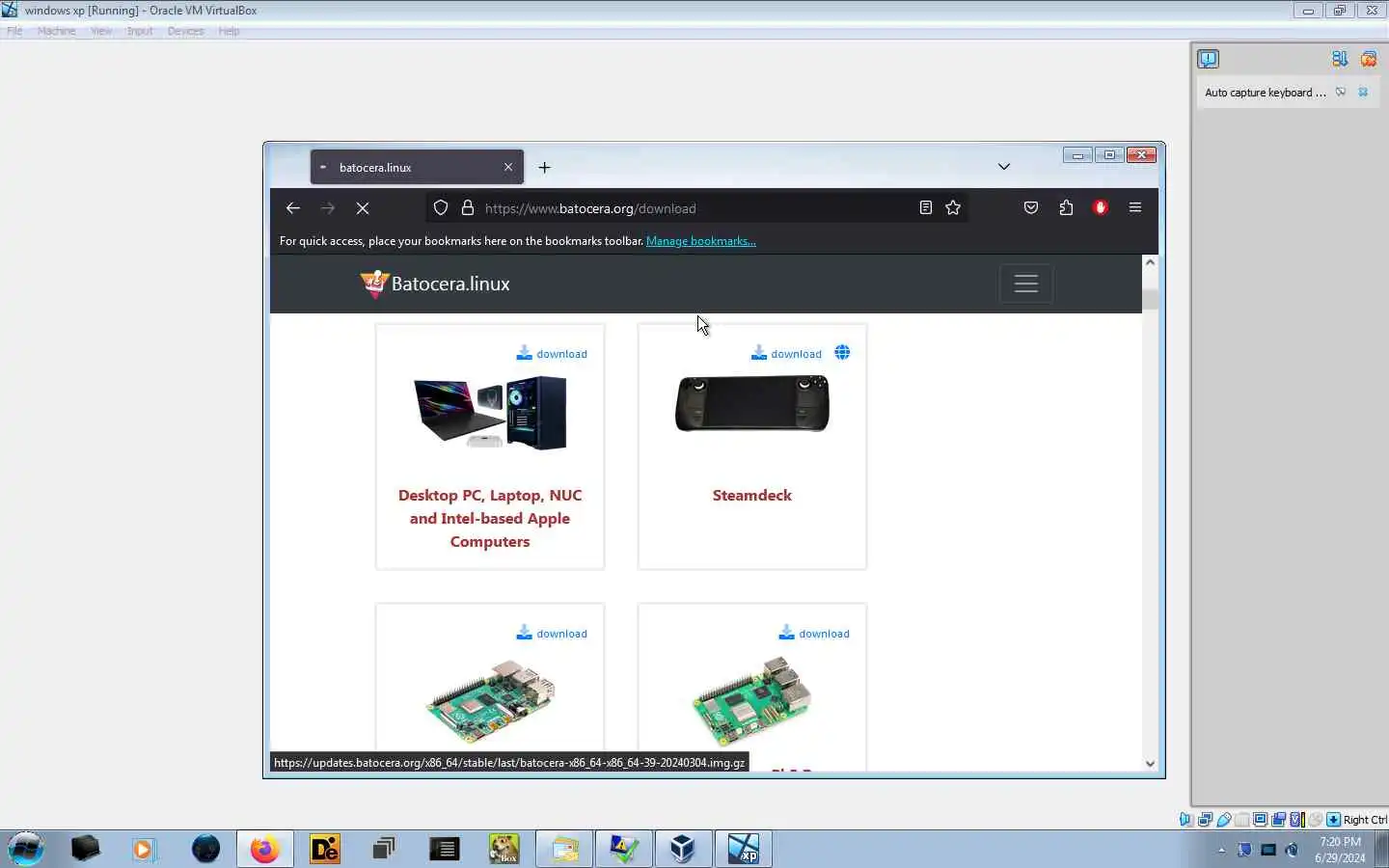
Task: Expand the list all tabs chevron
Action: [1004, 167]
